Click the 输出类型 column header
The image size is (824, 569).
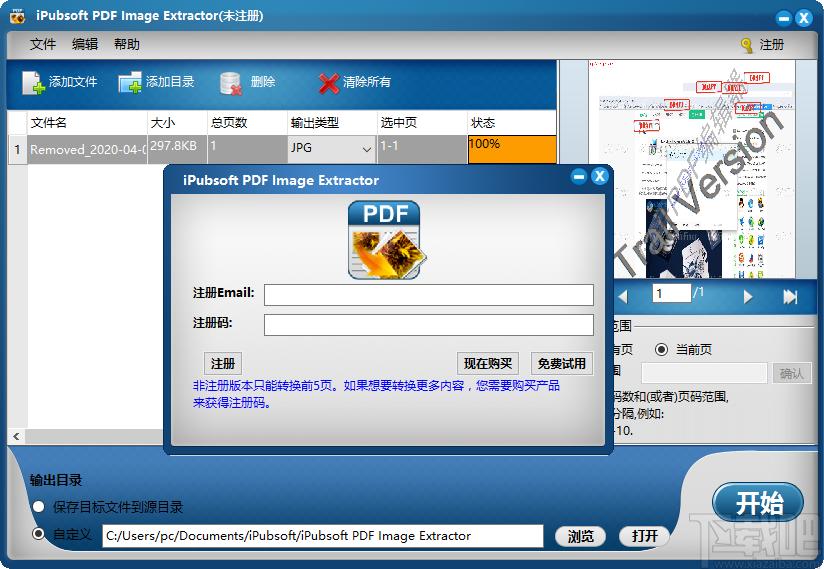(332, 123)
